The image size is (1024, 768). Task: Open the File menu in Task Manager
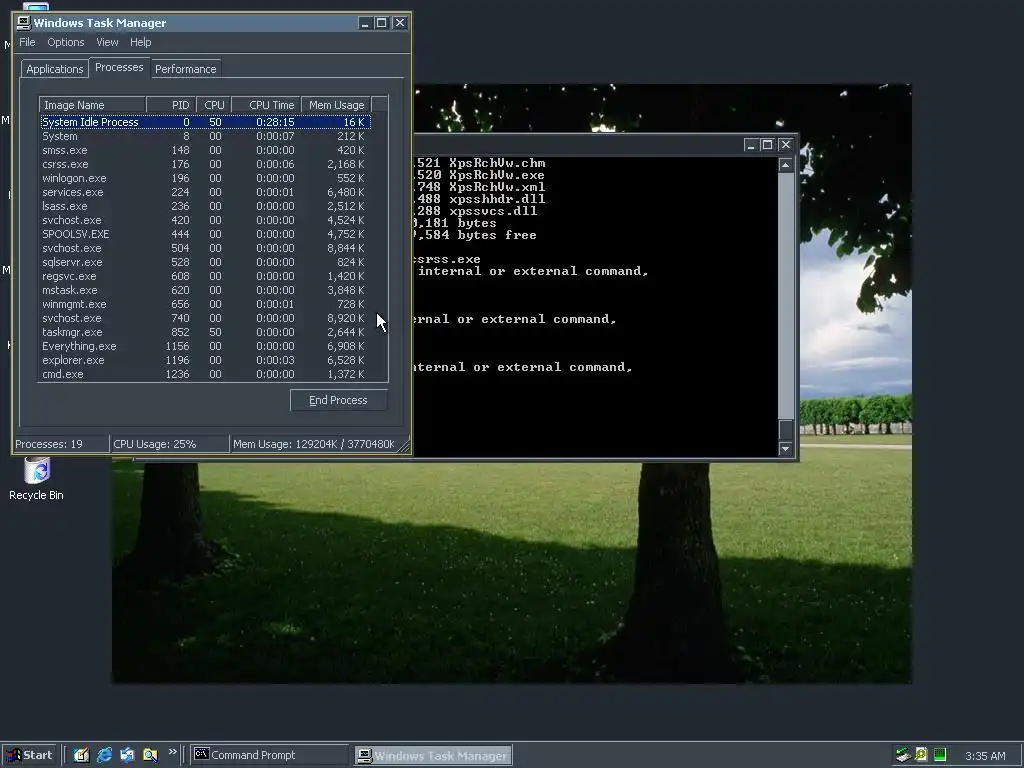(27, 42)
